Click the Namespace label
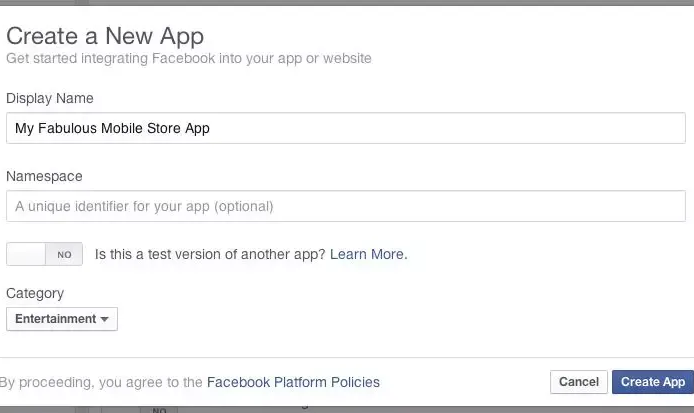Viewport: 694px width, 413px height. pyautogui.click(x=44, y=176)
